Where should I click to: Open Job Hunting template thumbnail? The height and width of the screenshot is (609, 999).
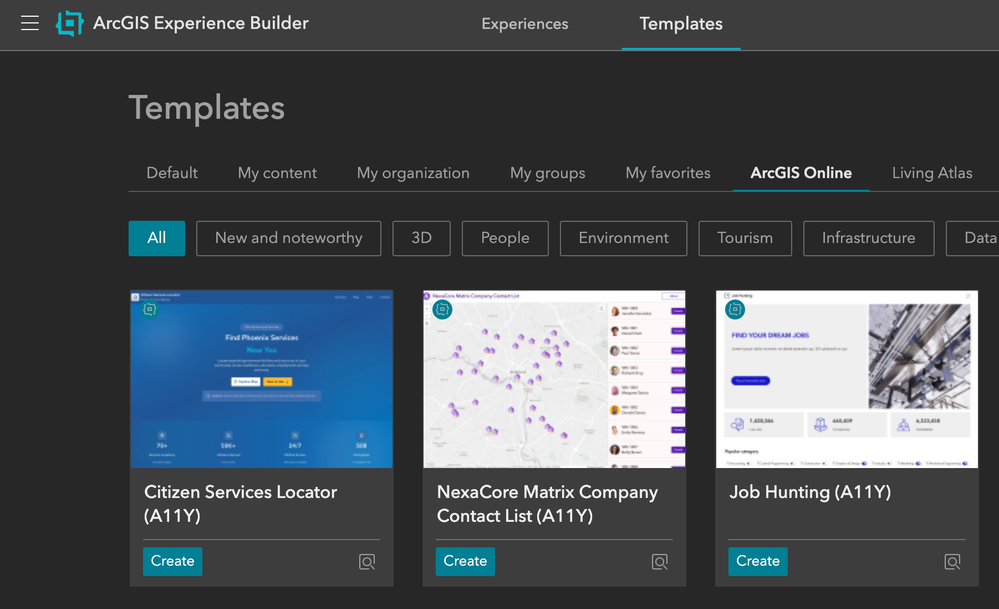847,379
